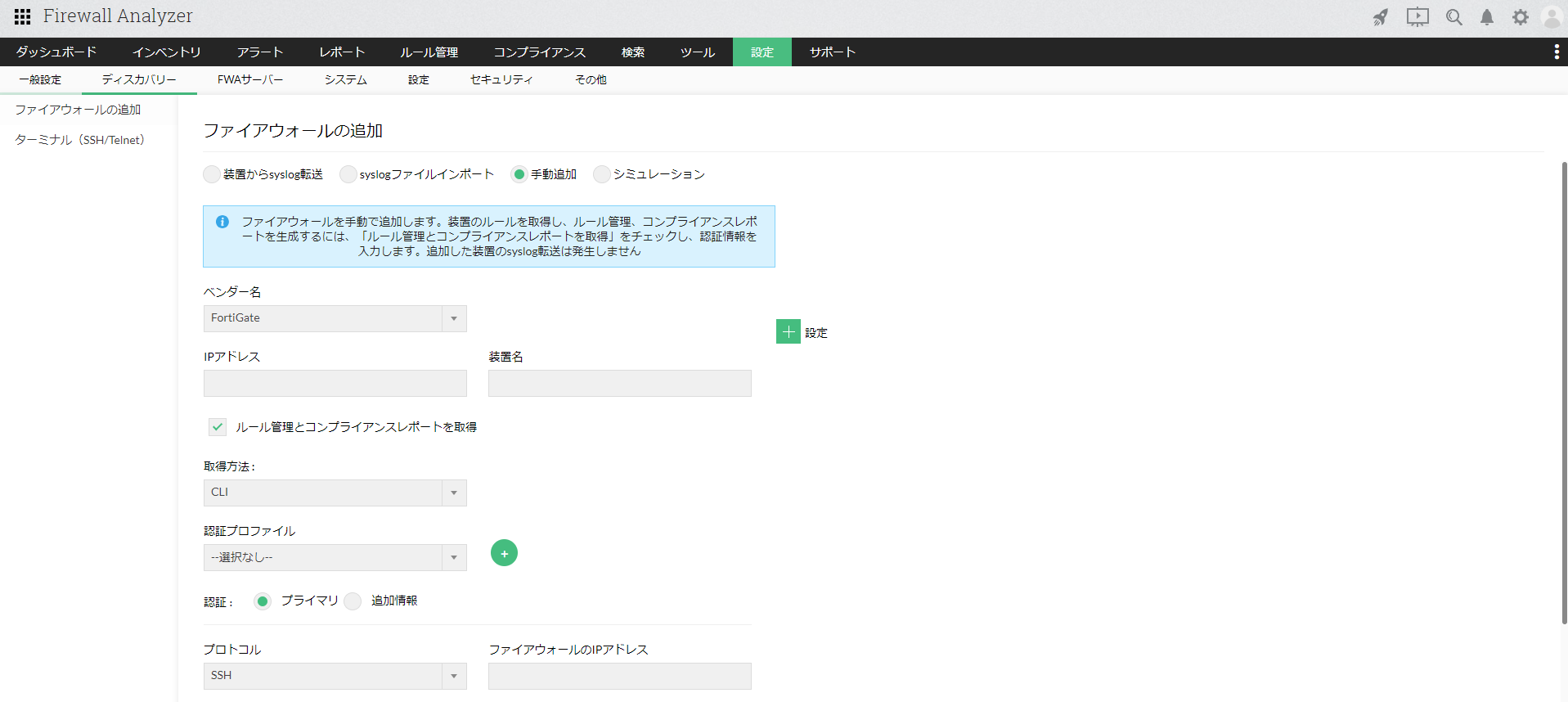Open the FWAサーバー sub-tab
Screen dimensions: 1568x702
click(x=249, y=80)
